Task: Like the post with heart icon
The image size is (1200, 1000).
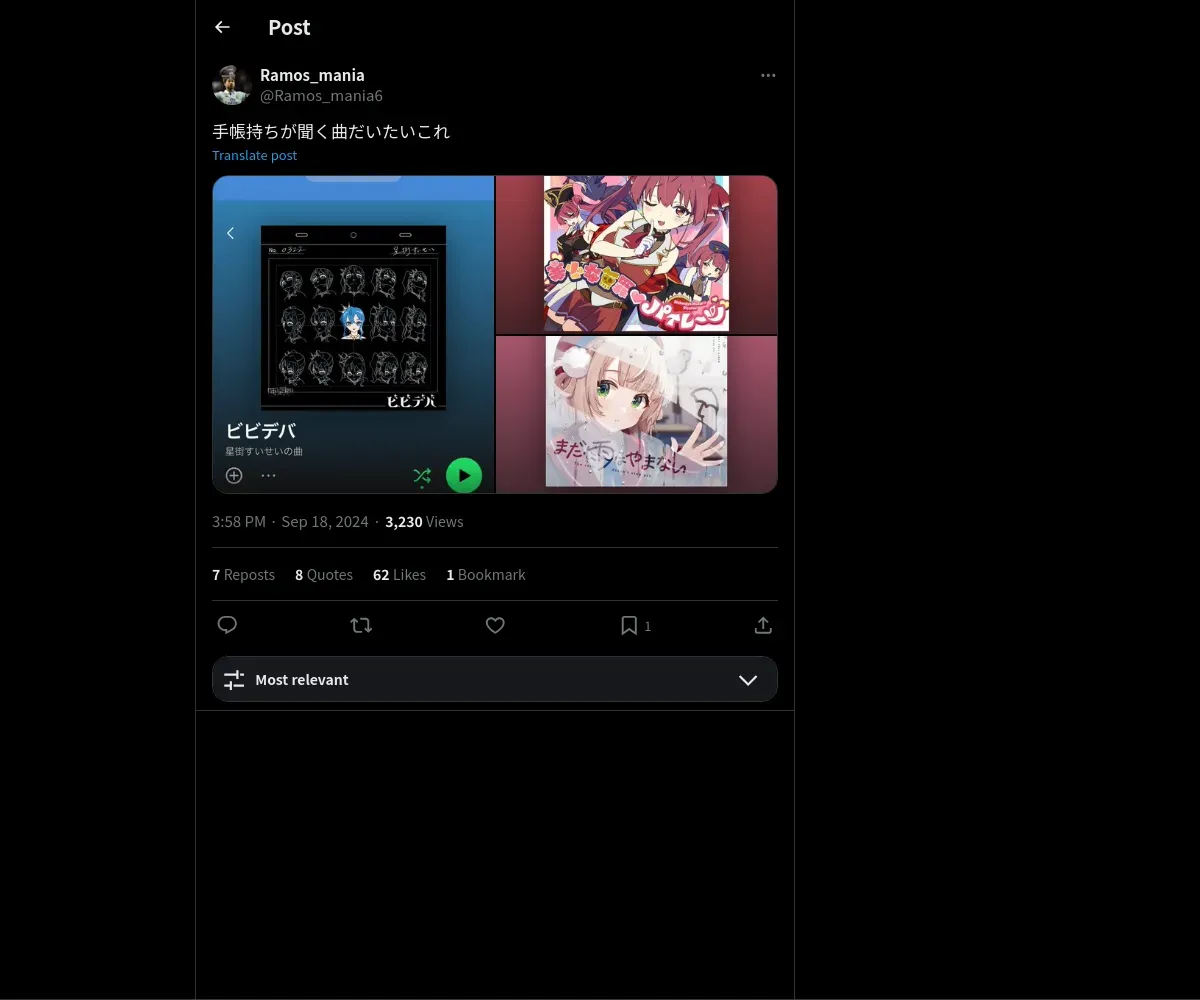Action: click(495, 625)
